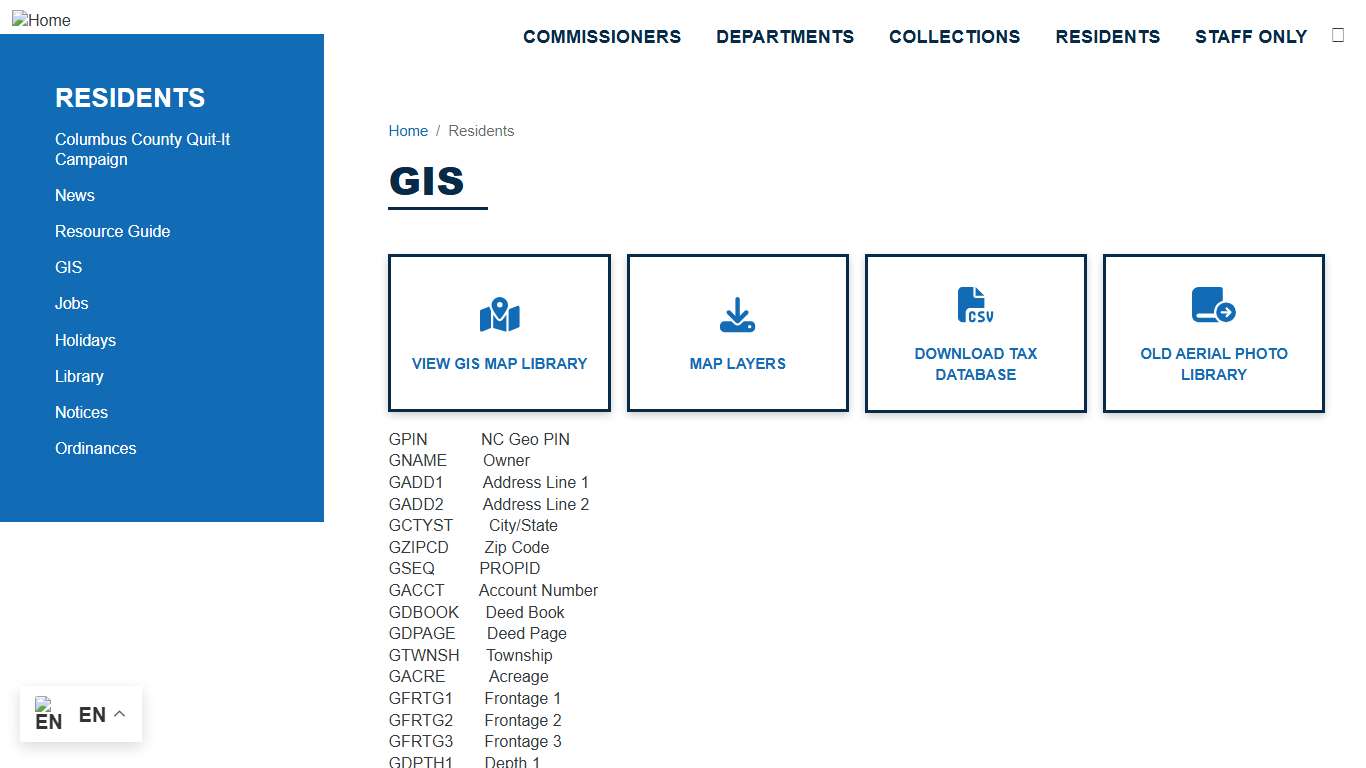
Task: Click the Old Aerial Photo Library icon
Action: tap(1213, 305)
